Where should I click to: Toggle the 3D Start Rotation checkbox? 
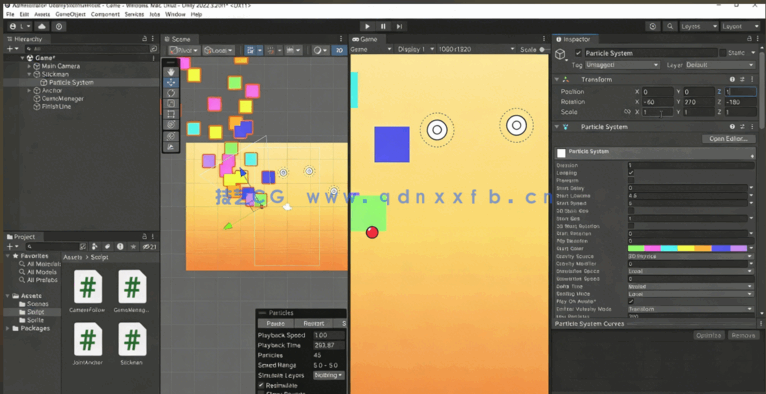[631, 226]
